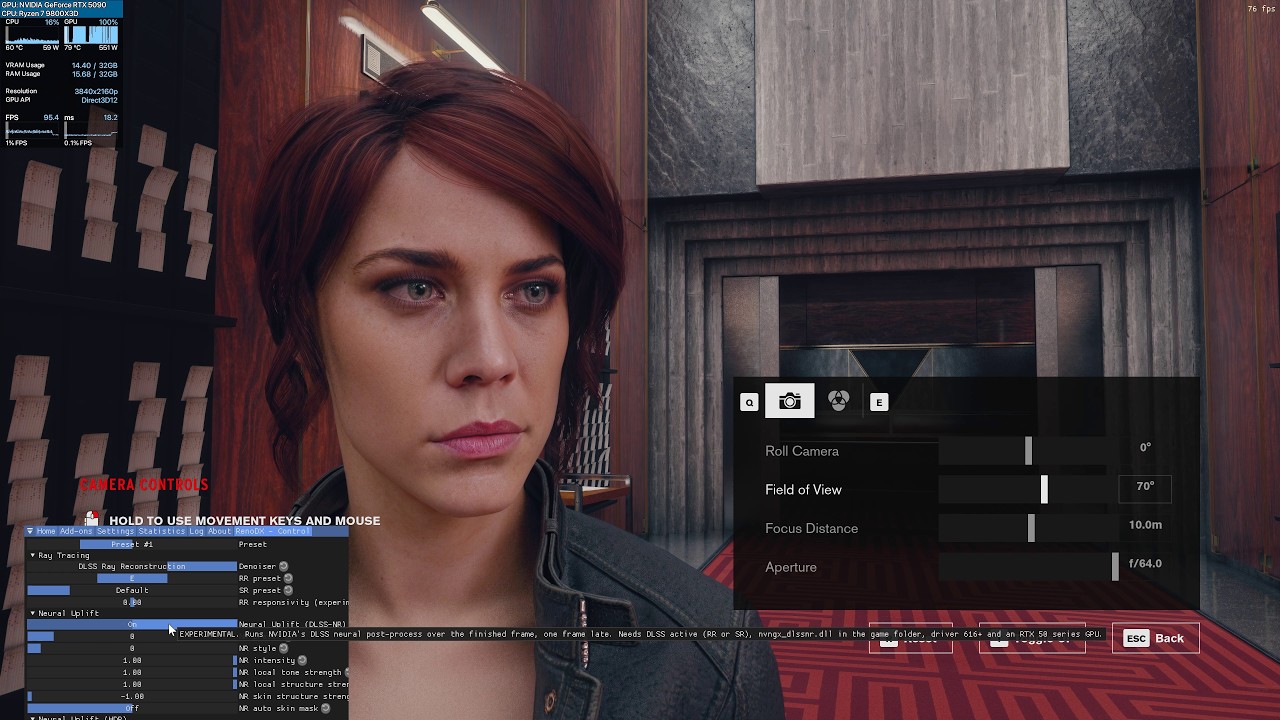Image resolution: width=1280 pixels, height=720 pixels.
Task: Adjust the Roll Camera slider
Action: 1028,451
